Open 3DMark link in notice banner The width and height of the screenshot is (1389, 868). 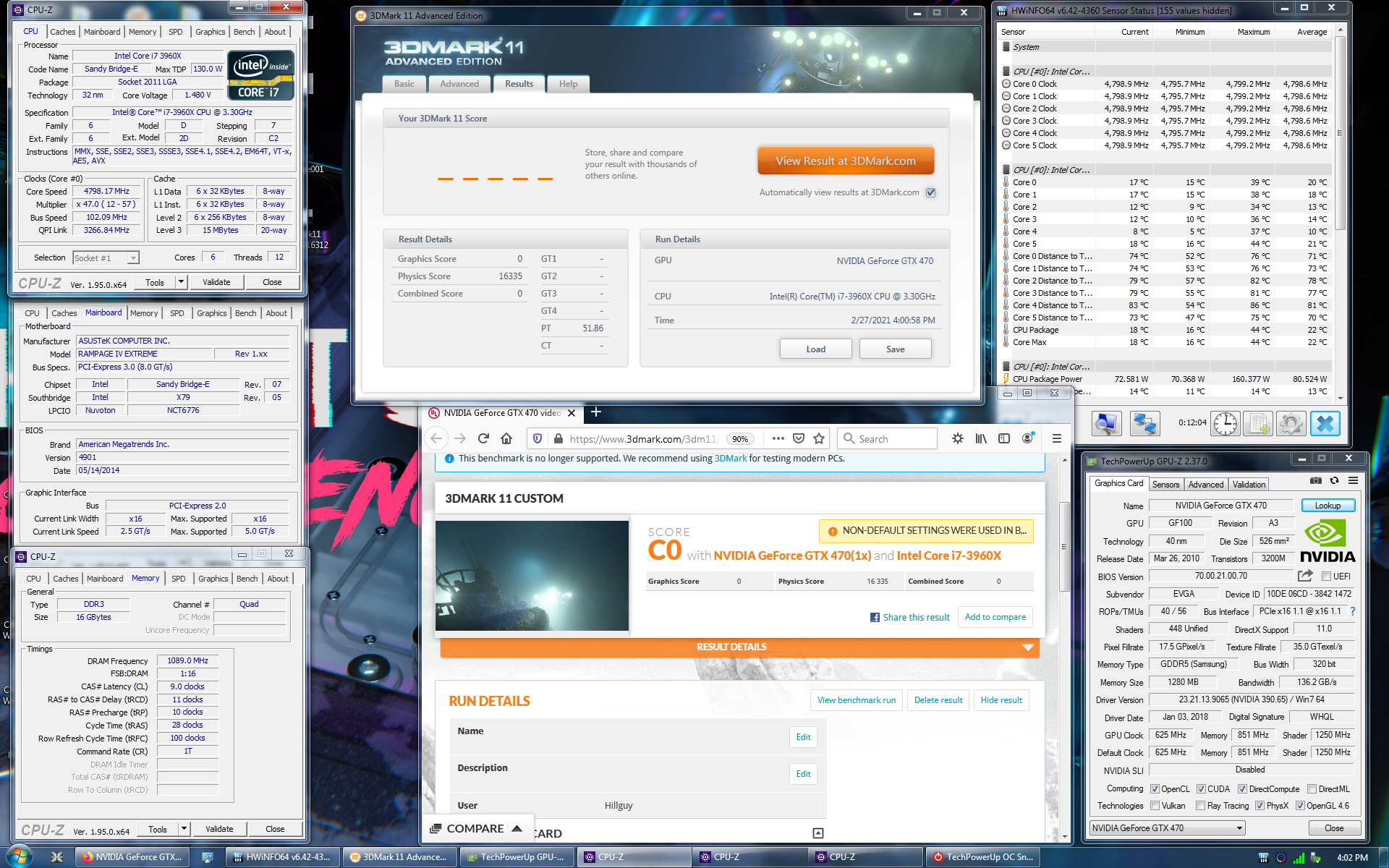731,459
